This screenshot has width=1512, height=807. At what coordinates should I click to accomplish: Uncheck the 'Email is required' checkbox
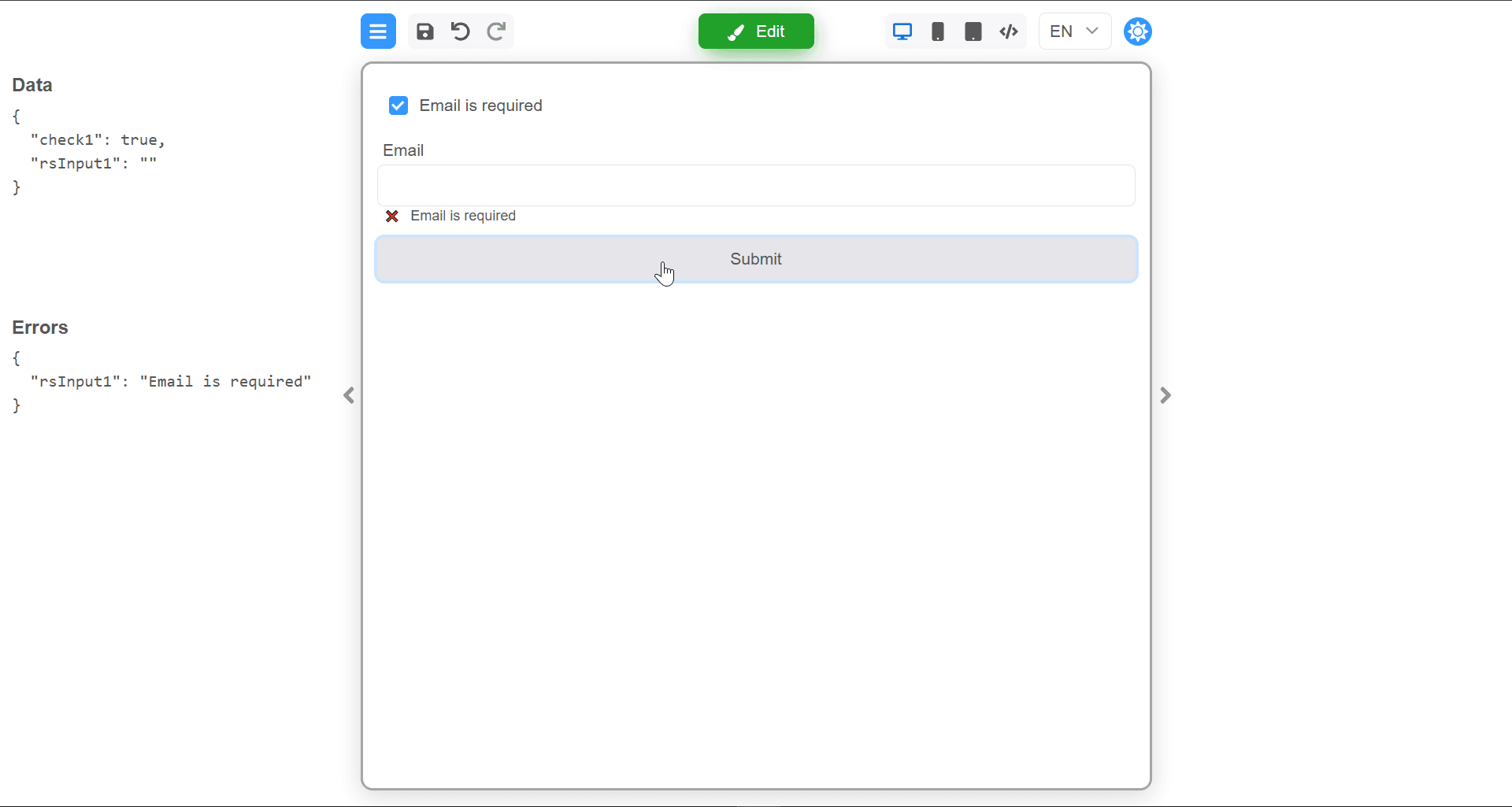398,106
